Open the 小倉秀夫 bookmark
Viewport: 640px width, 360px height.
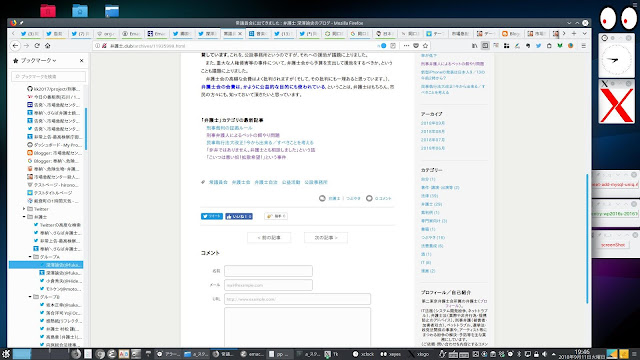(x=60, y=281)
